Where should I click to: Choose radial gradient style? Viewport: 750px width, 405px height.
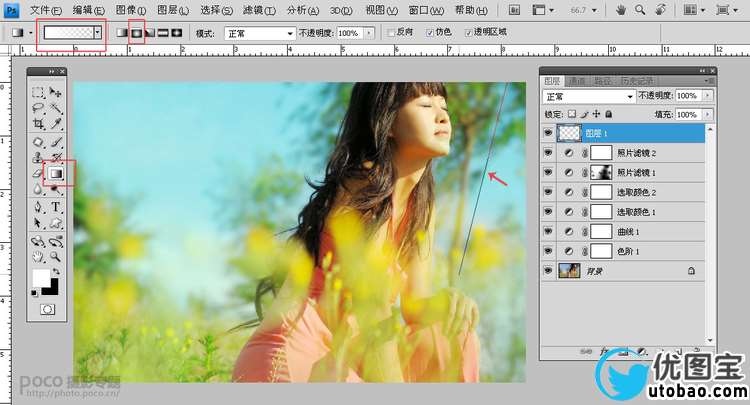tap(136, 33)
